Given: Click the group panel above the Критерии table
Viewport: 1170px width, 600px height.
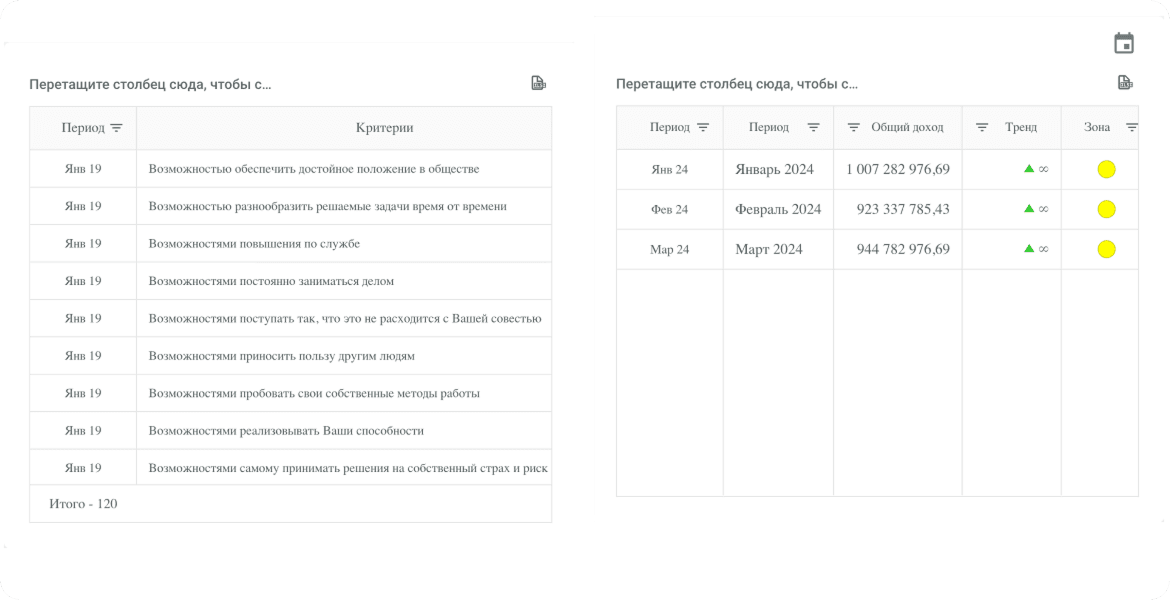Looking at the screenshot, I should pyautogui.click(x=150, y=84).
